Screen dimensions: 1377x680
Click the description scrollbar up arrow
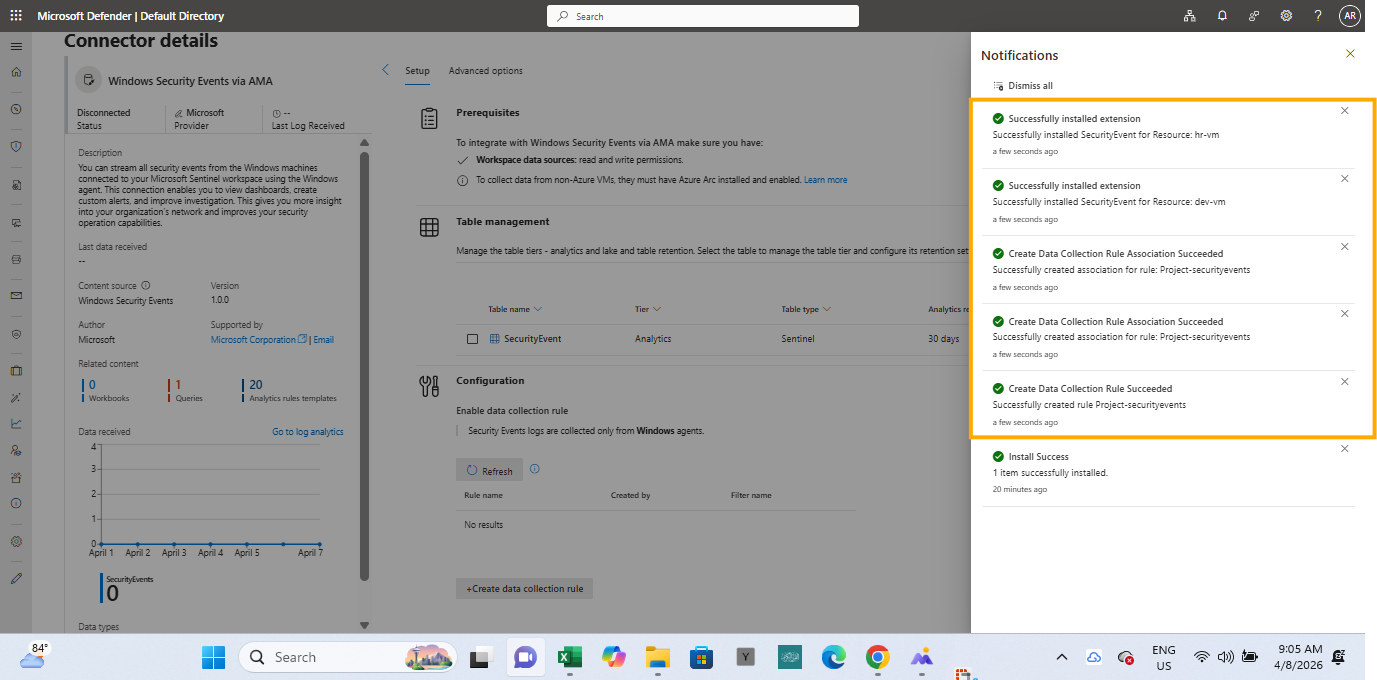coord(364,144)
